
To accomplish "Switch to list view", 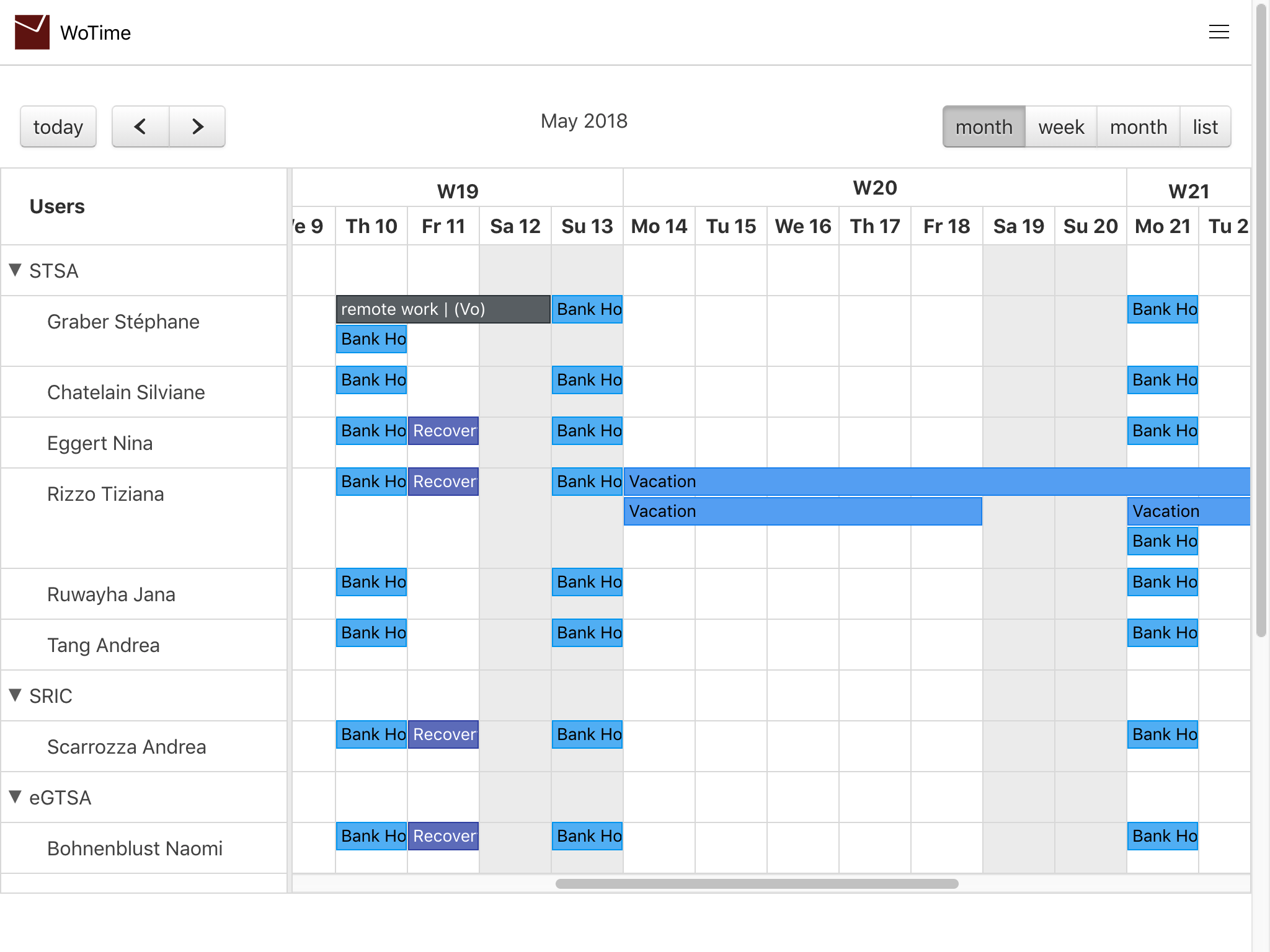I will [x=1205, y=126].
